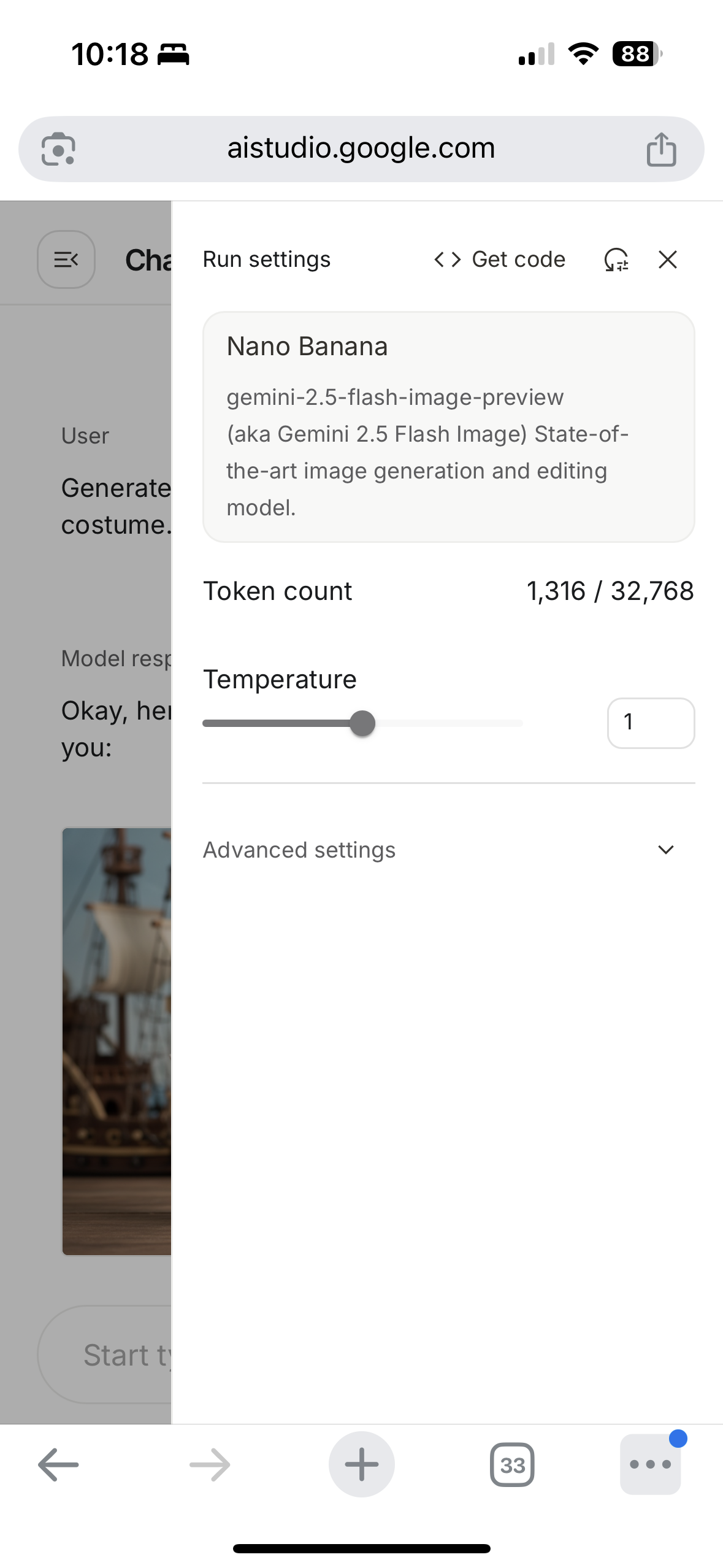Screen dimensions: 723x1568
Task: Select the Run settings header tab
Action: click(266, 259)
